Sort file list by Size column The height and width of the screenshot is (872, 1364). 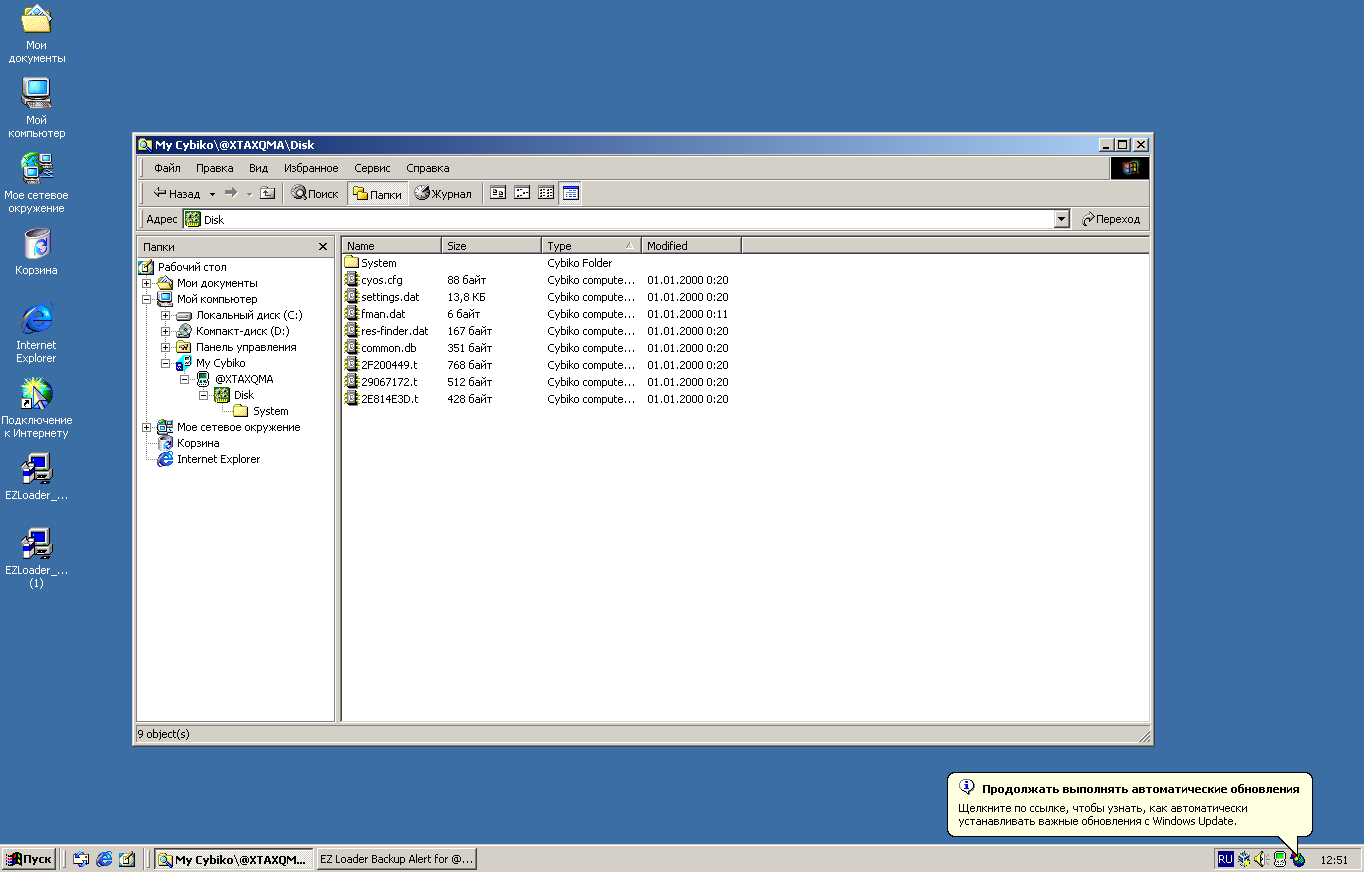(491, 245)
